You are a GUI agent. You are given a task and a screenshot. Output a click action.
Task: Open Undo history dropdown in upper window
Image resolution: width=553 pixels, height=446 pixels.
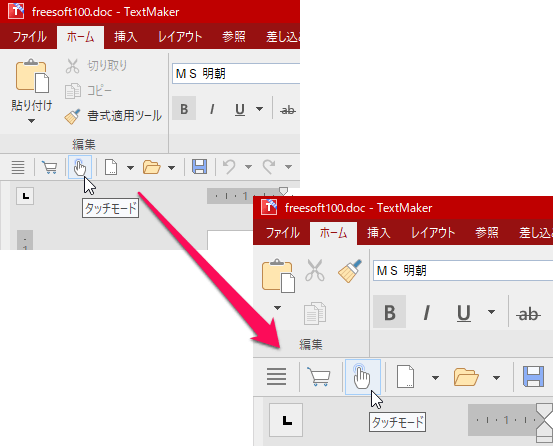pos(248,167)
